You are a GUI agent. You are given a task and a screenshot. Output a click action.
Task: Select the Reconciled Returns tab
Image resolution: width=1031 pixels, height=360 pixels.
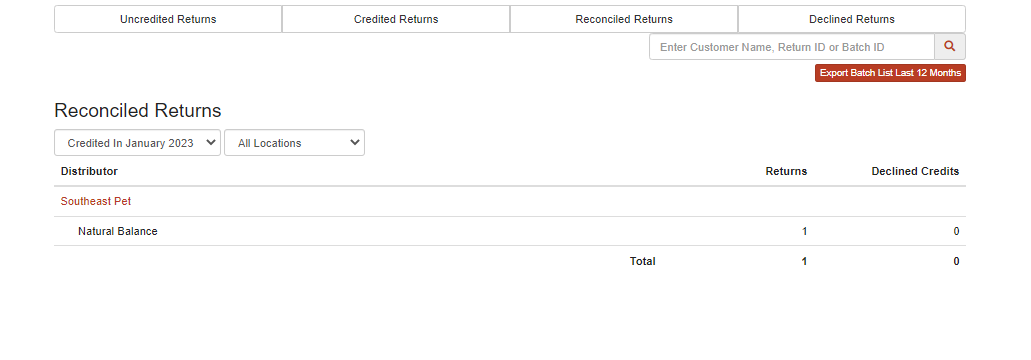click(x=624, y=19)
